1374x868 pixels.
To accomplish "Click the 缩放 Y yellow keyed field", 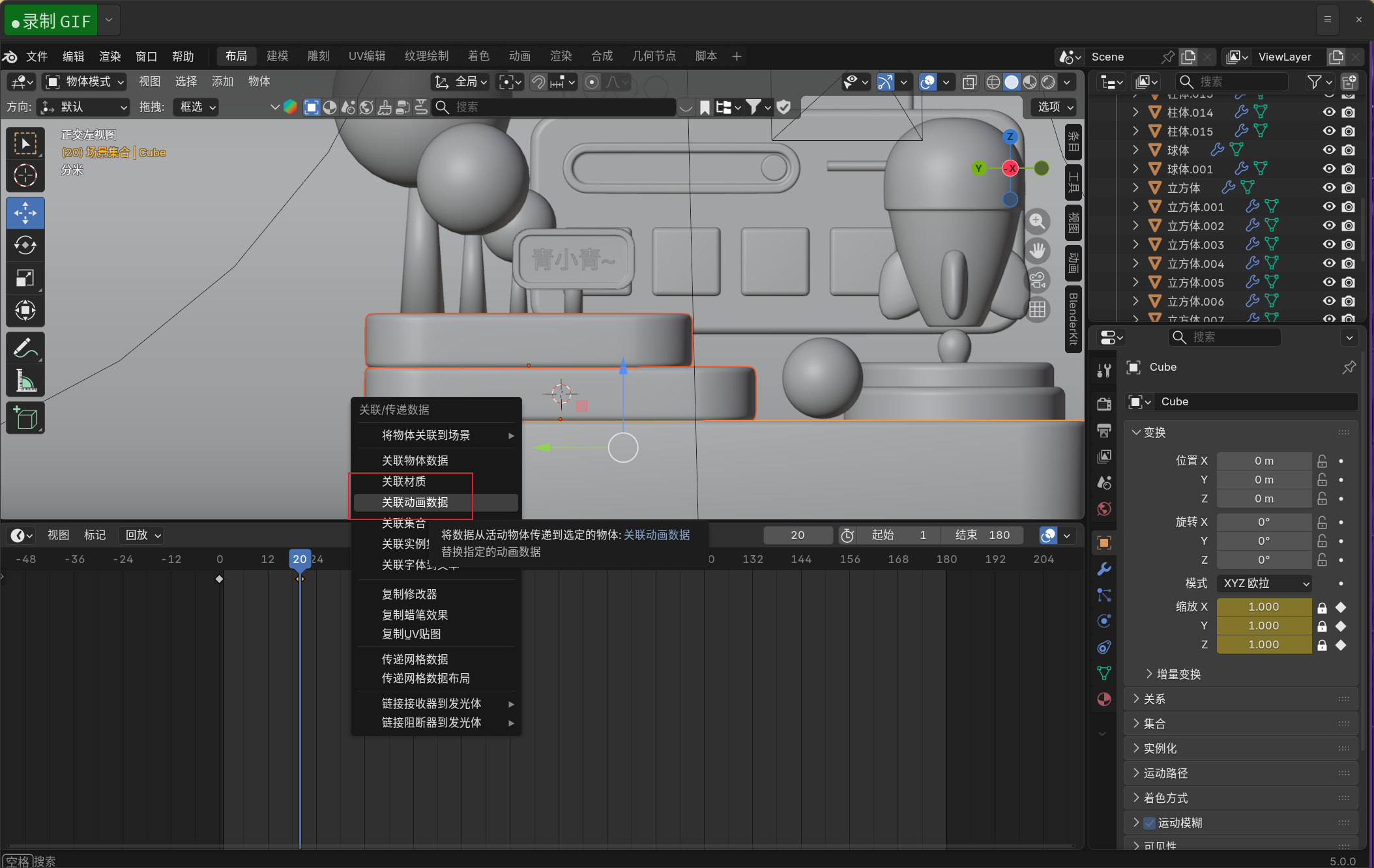I will coord(1263,626).
